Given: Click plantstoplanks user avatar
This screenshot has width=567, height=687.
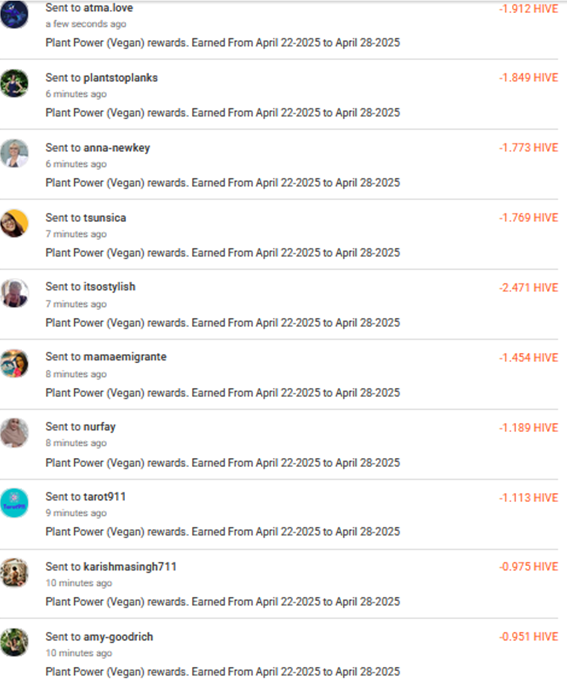Looking at the screenshot, I should click(x=14, y=83).
